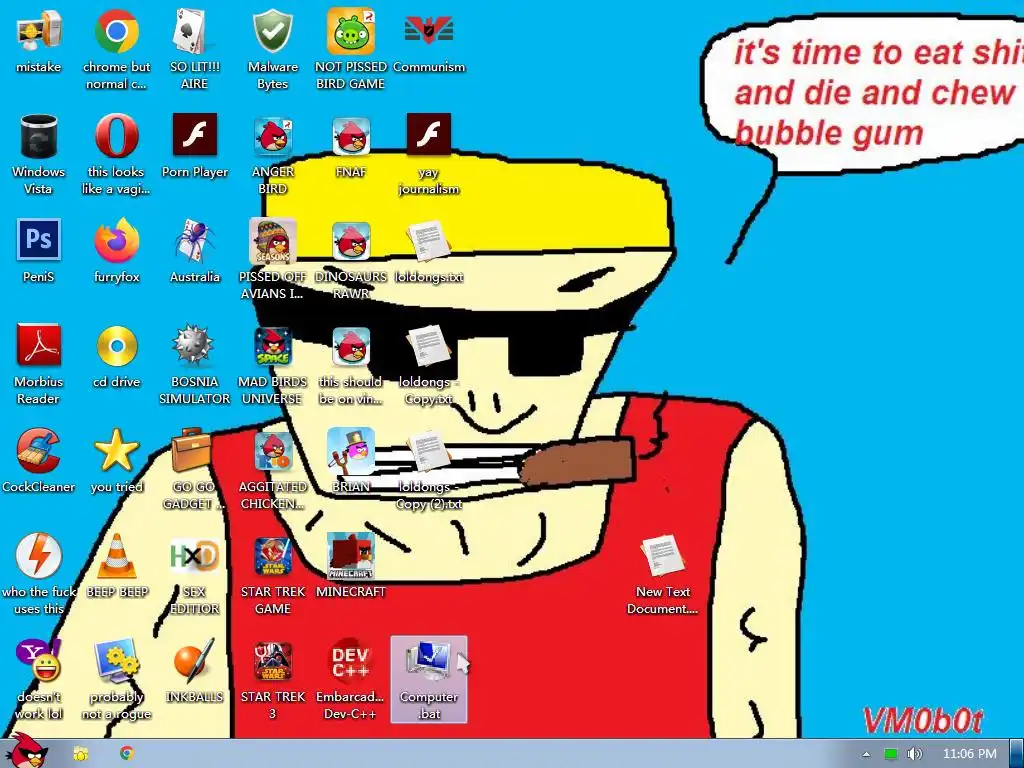Open the 'who the fuck uses this' icon
Viewport: 1024px width, 768px height.
[x=39, y=575]
